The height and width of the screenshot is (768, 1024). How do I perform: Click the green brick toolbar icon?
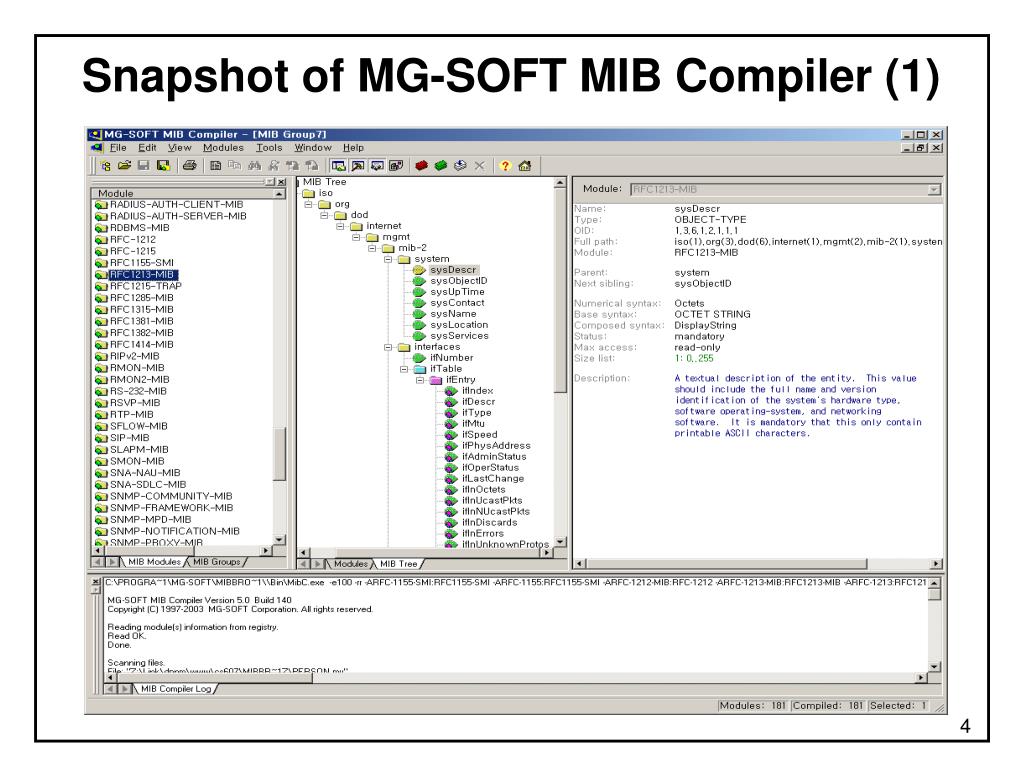click(441, 166)
